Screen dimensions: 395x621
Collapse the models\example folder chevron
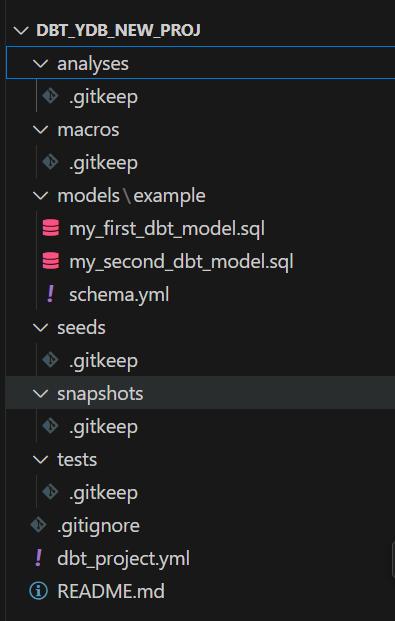[x=41, y=196]
